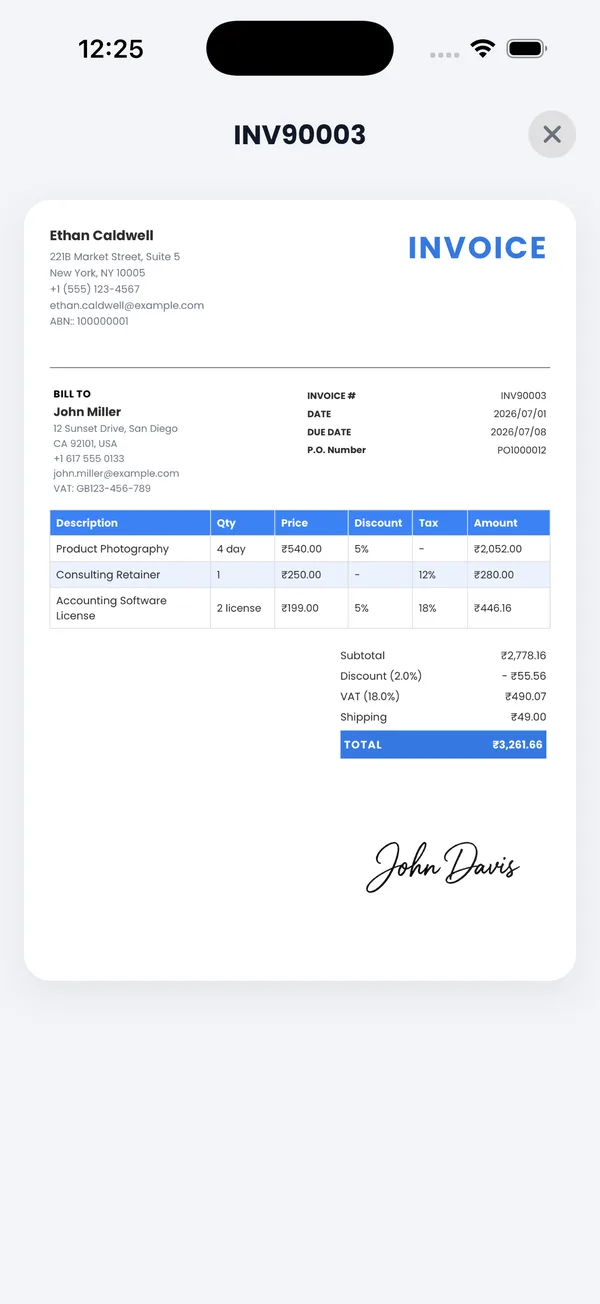Tap shipping value ₹49.00
The width and height of the screenshot is (600, 1304).
coord(529,717)
